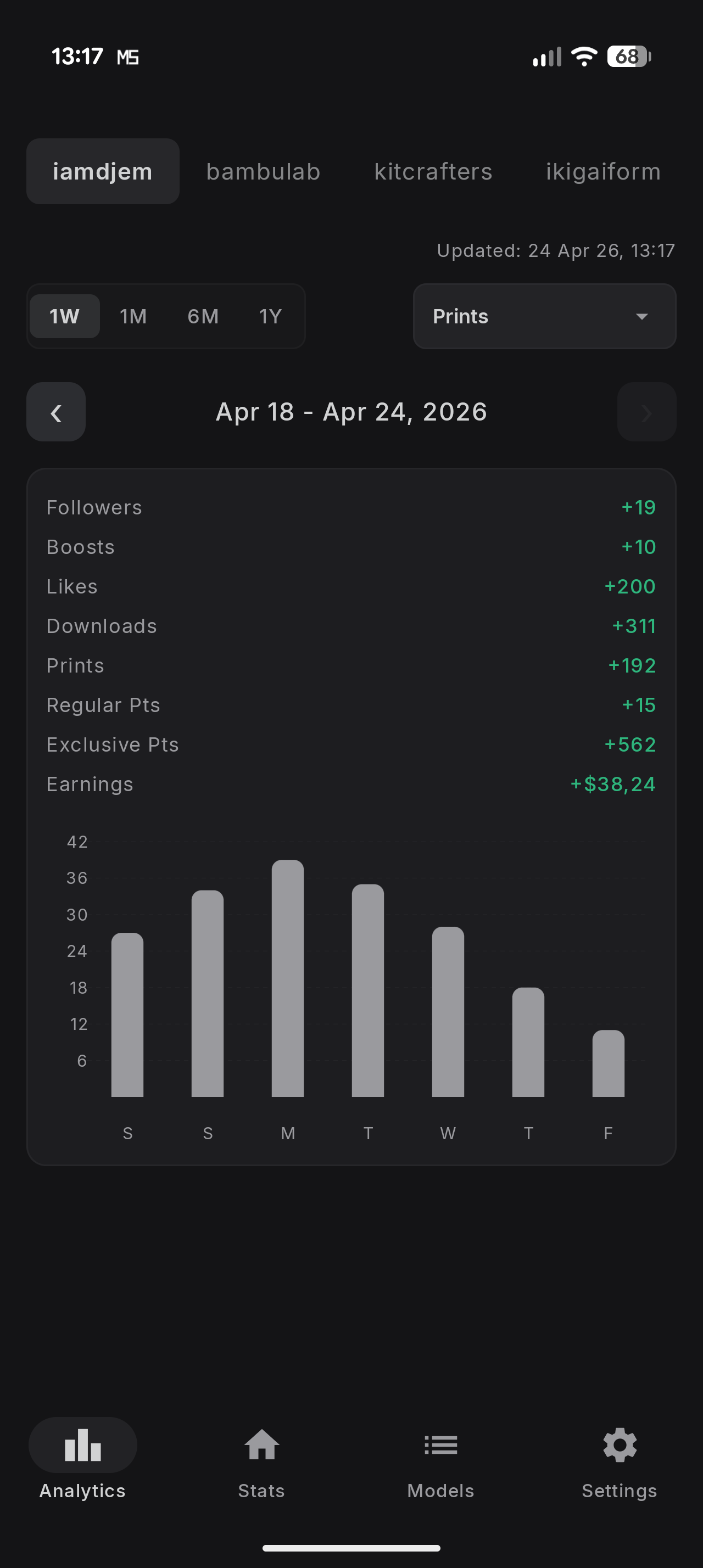Viewport: 703px width, 1568px height.
Task: Go to previous week with left chevron
Action: [x=56, y=413]
